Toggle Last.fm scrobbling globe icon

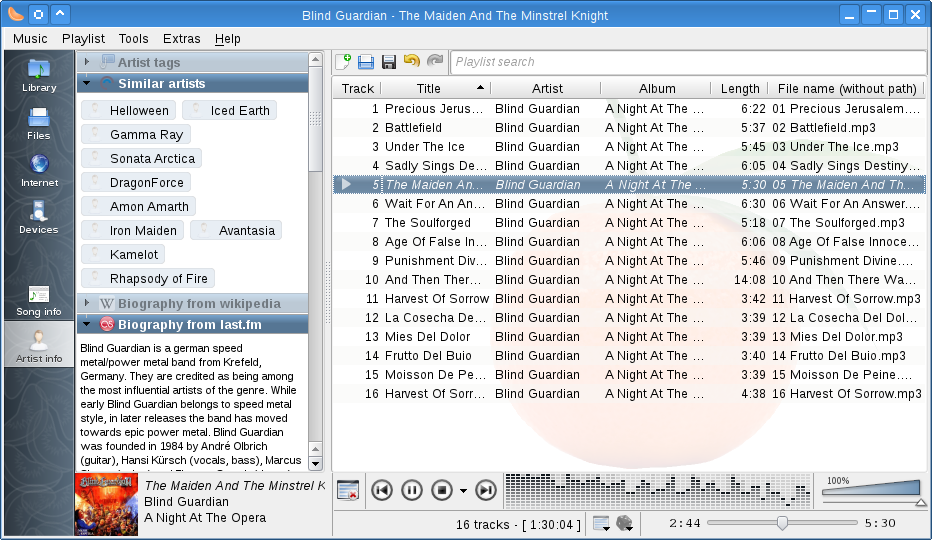[x=625, y=523]
